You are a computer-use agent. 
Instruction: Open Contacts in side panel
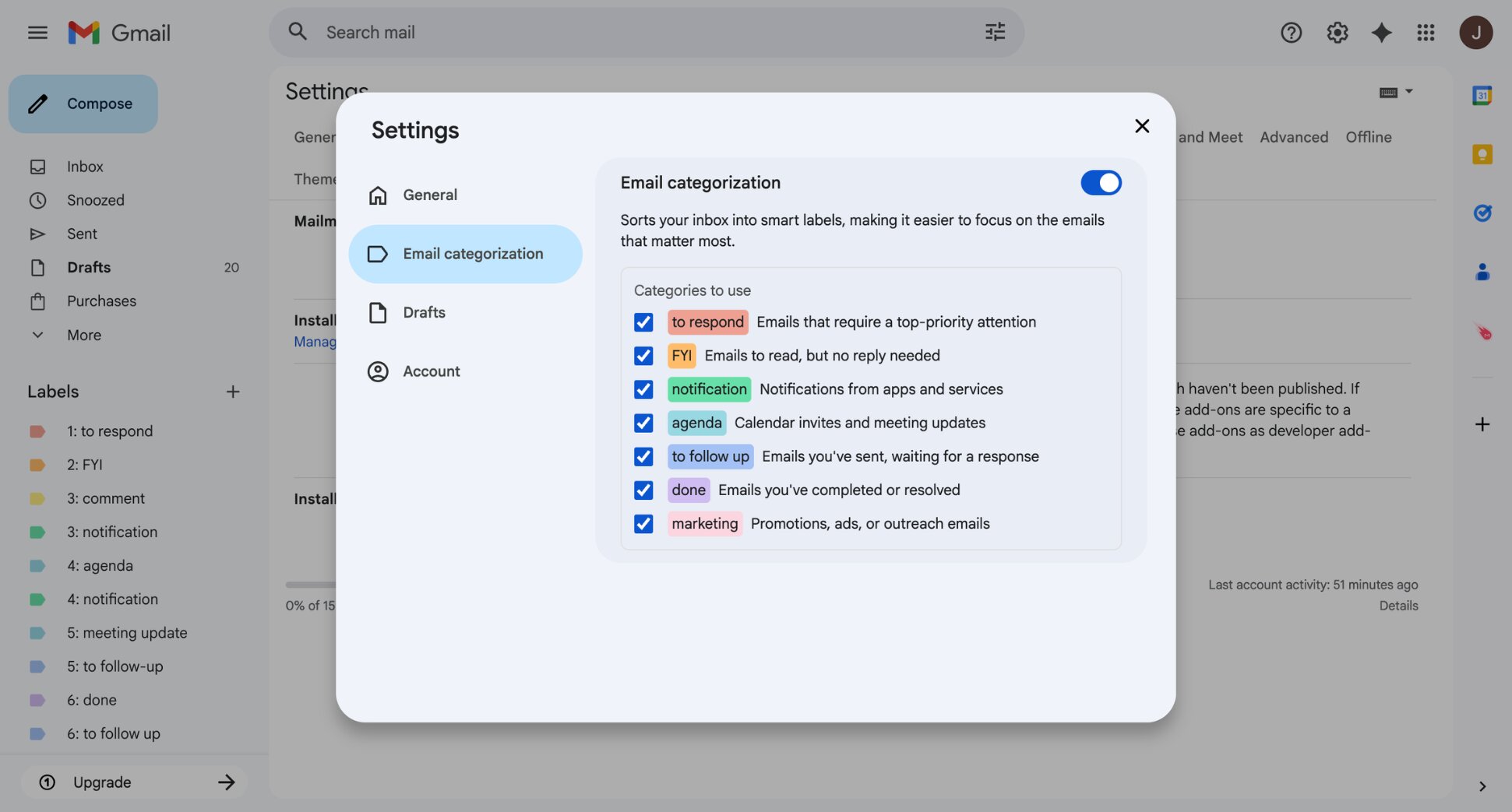1482,272
